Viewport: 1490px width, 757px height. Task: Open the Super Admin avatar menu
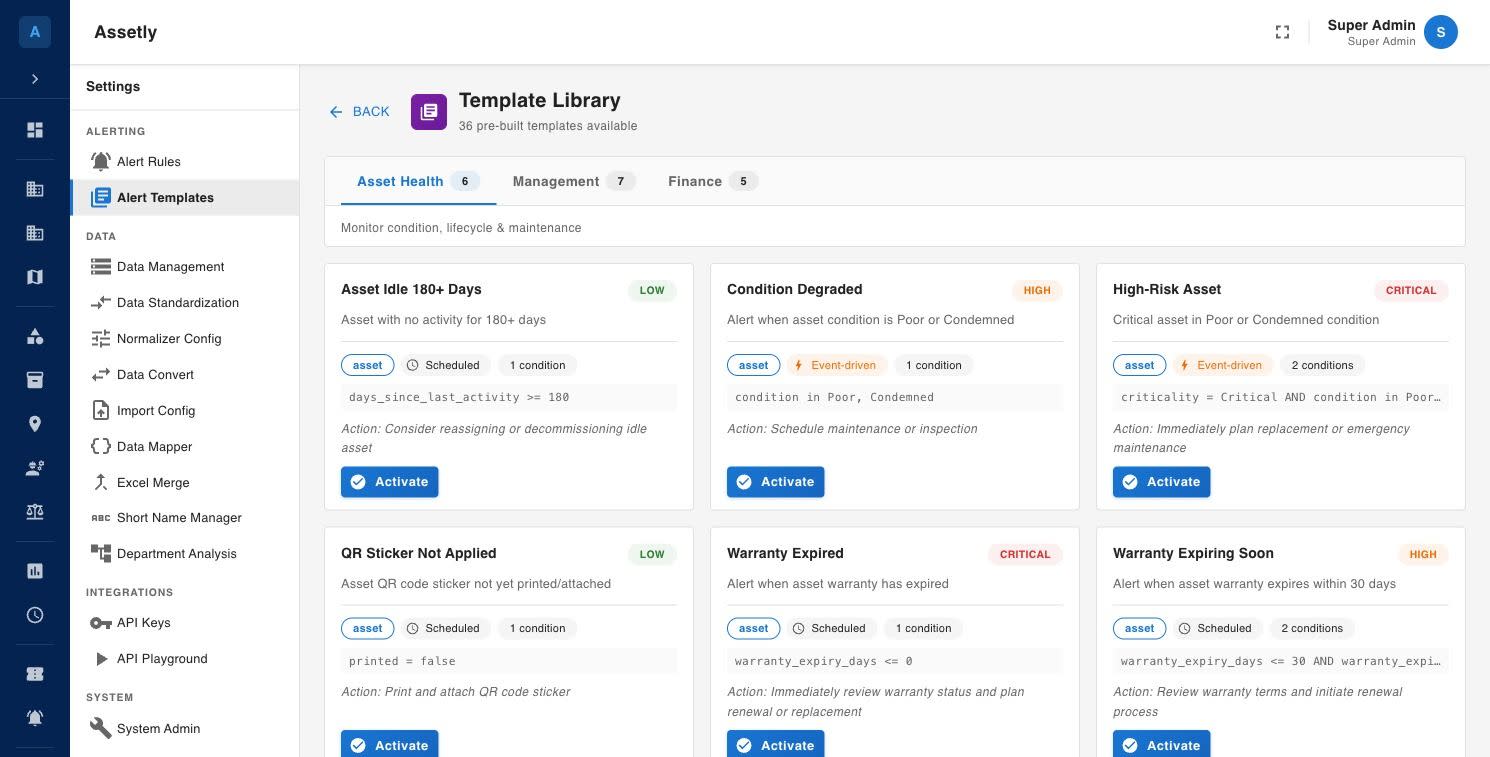[1441, 32]
